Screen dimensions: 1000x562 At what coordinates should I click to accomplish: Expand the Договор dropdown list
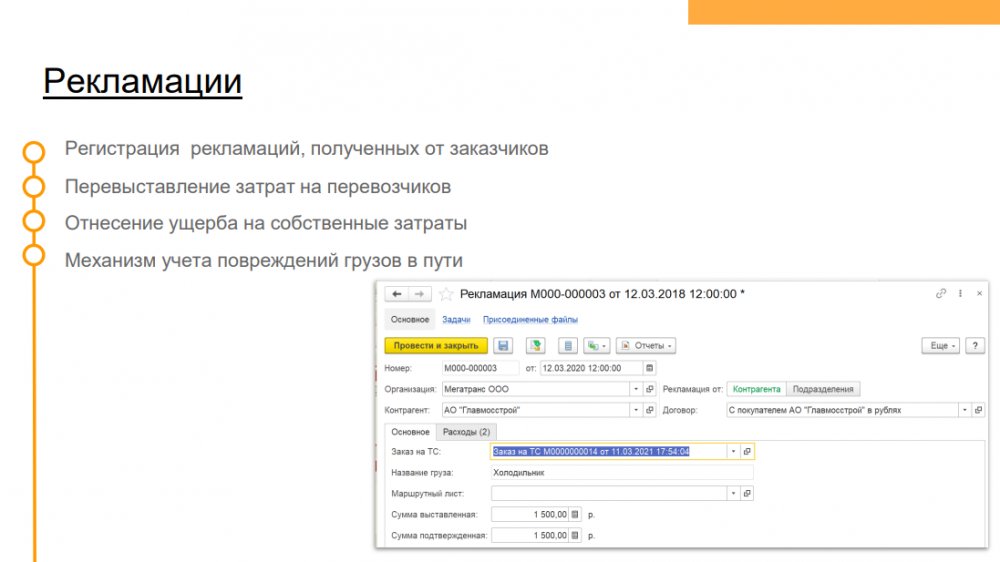point(964,410)
